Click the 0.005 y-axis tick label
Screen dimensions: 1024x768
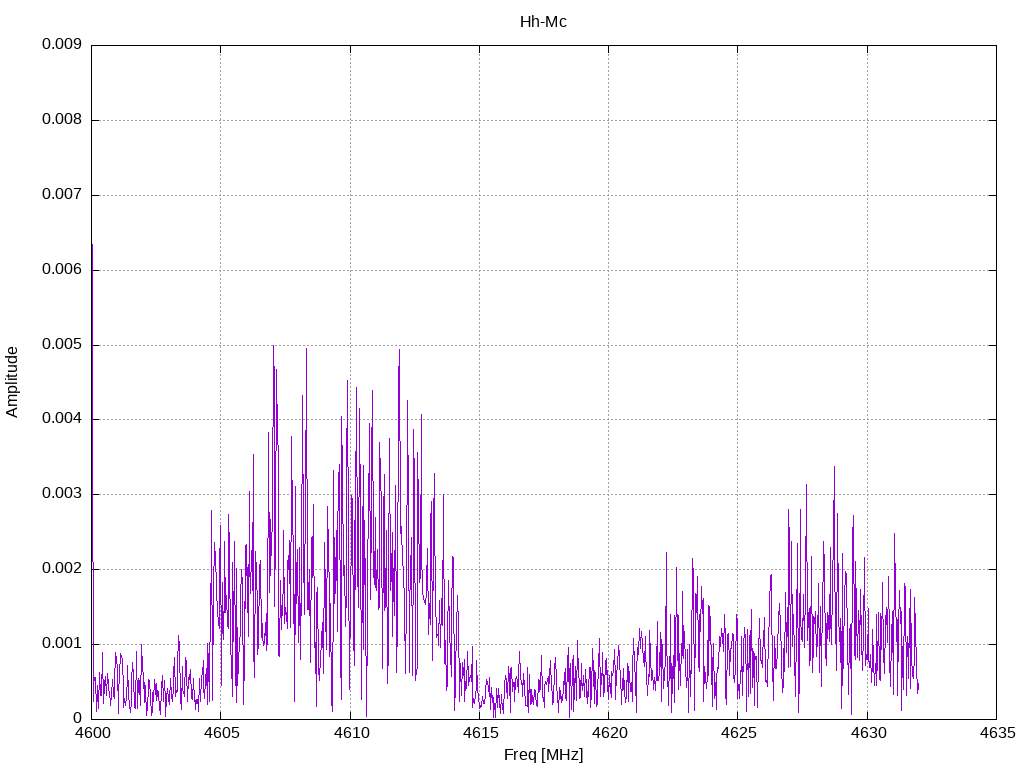tap(61, 345)
